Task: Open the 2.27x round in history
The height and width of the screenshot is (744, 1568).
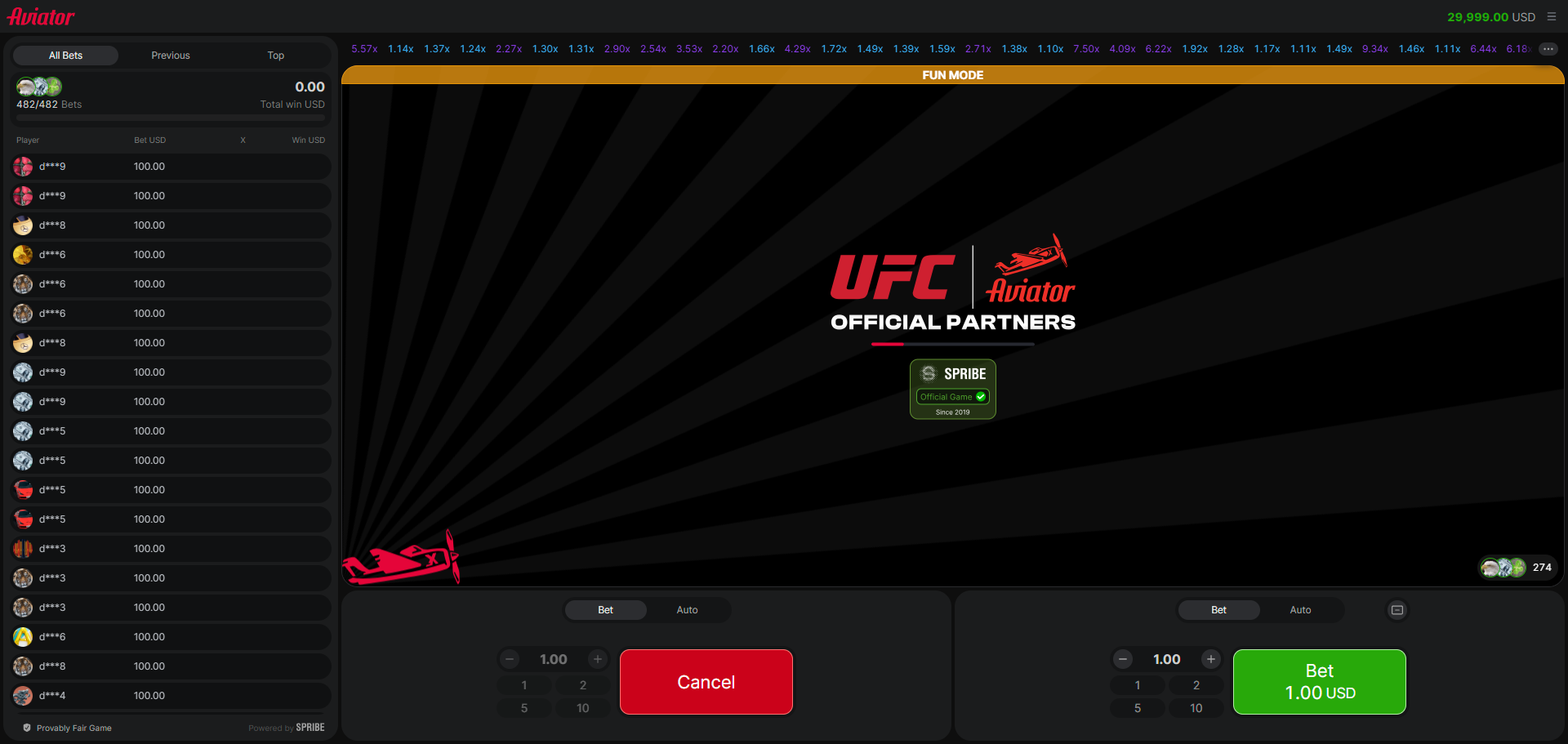Action: click(x=509, y=49)
